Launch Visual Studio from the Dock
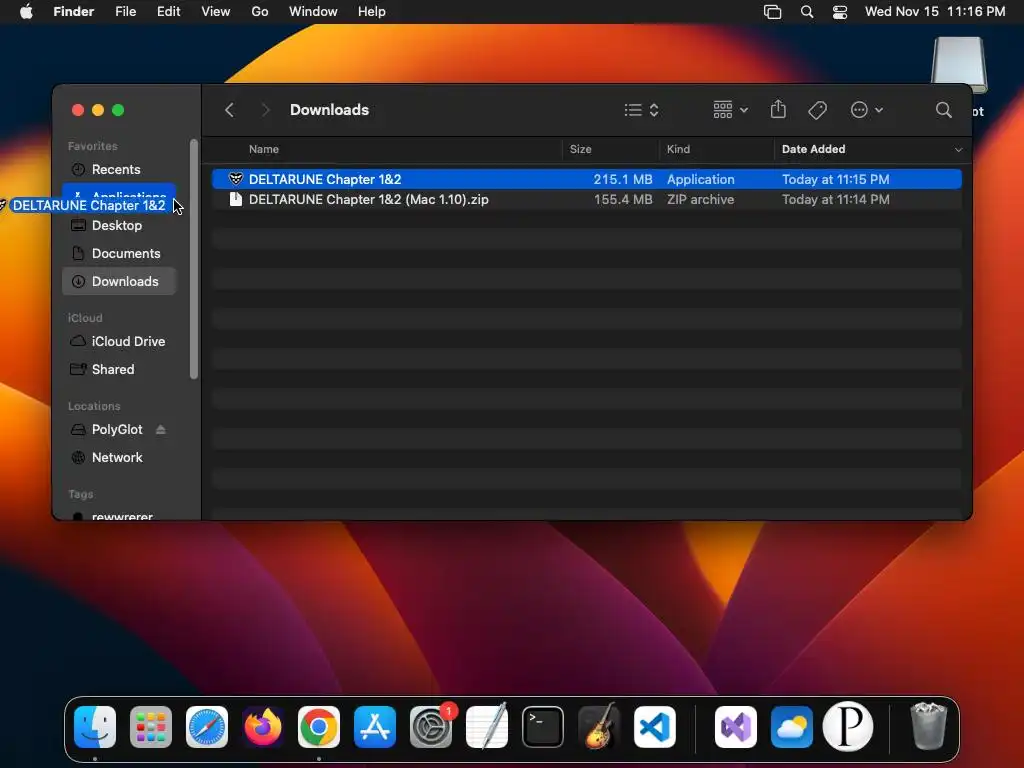The height and width of the screenshot is (768, 1024). pos(736,727)
